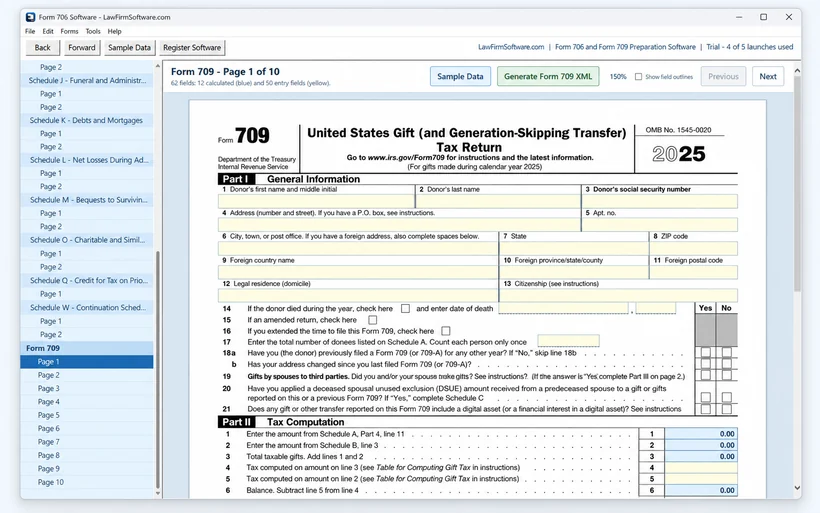
Task: Mark No for line 18a previously filed
Action: 726,352
